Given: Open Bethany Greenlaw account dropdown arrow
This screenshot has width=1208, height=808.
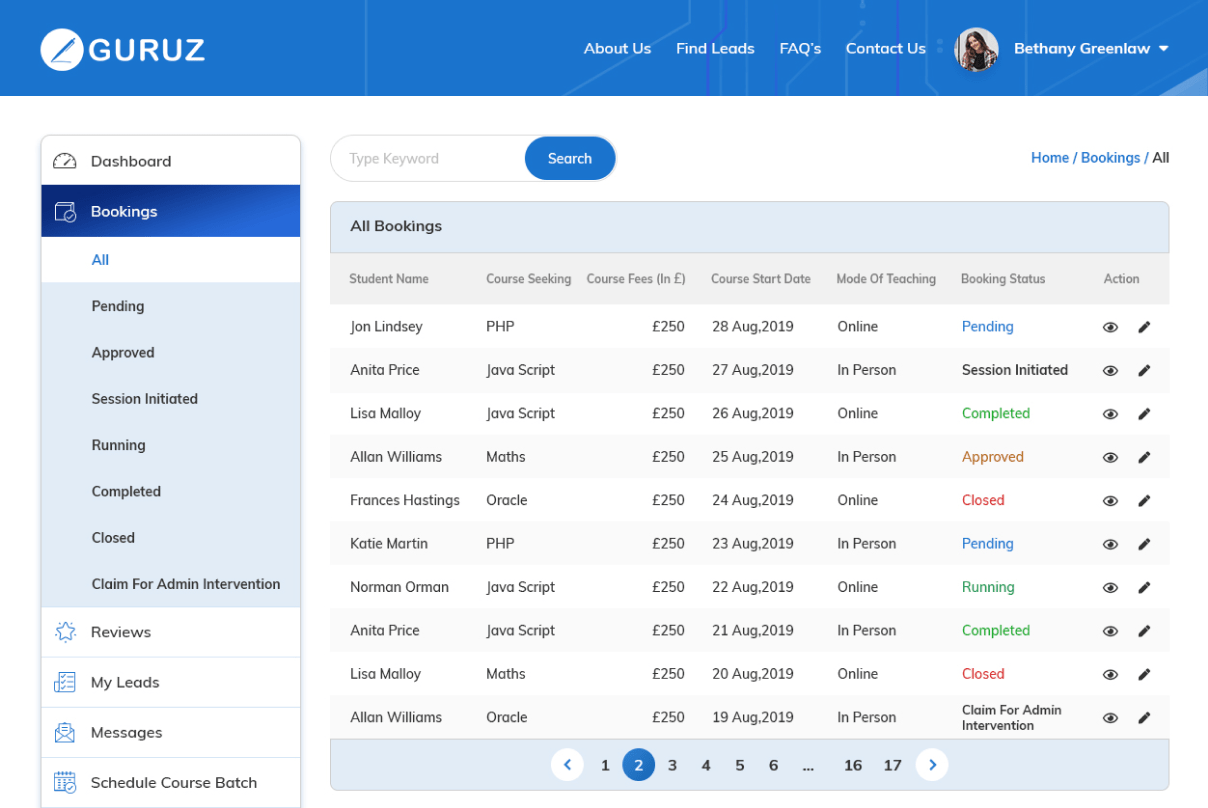Looking at the screenshot, I should pos(1163,49).
